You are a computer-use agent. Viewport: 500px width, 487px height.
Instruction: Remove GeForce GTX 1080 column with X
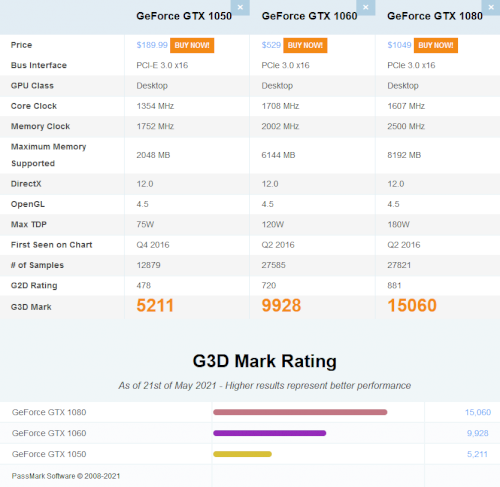pyautogui.click(x=491, y=7)
